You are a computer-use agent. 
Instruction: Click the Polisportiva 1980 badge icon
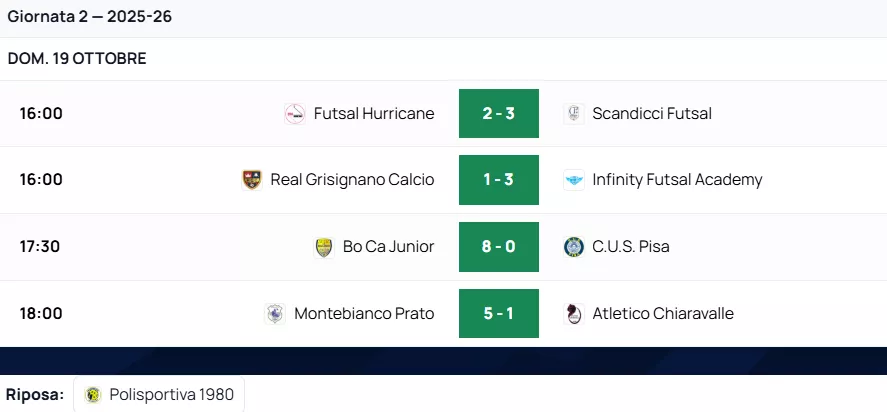tap(93, 395)
